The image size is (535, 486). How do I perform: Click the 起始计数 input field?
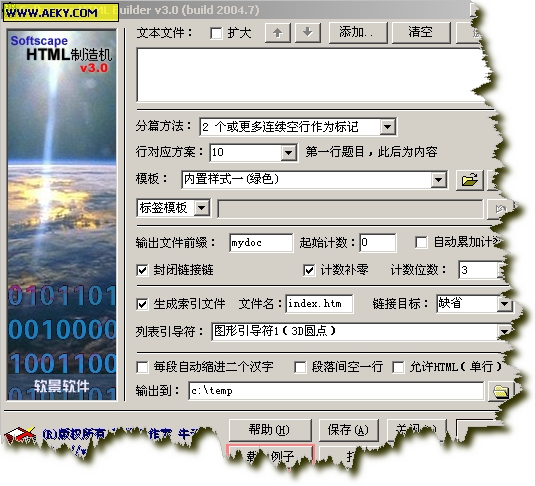point(377,243)
